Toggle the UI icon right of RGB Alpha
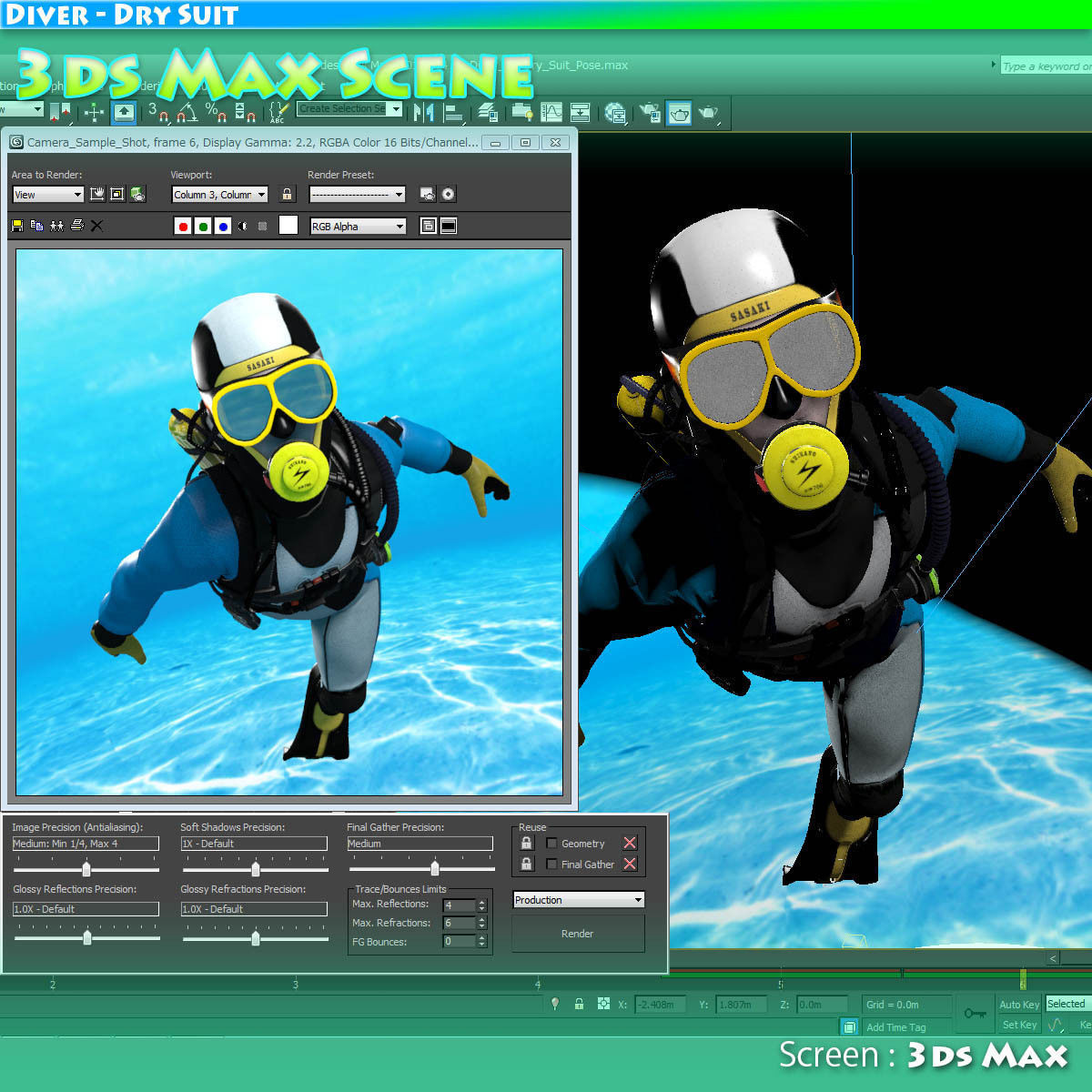This screenshot has height=1092, width=1092. (x=449, y=226)
